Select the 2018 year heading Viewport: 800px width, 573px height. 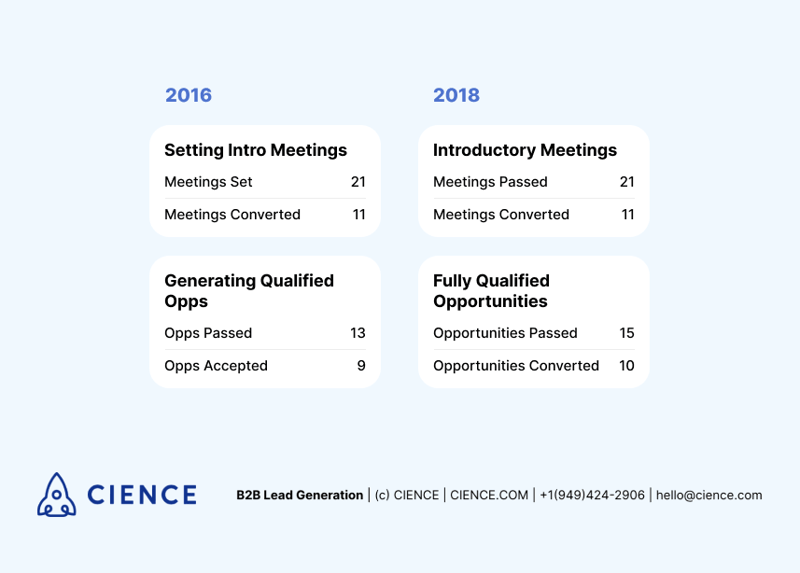point(457,95)
